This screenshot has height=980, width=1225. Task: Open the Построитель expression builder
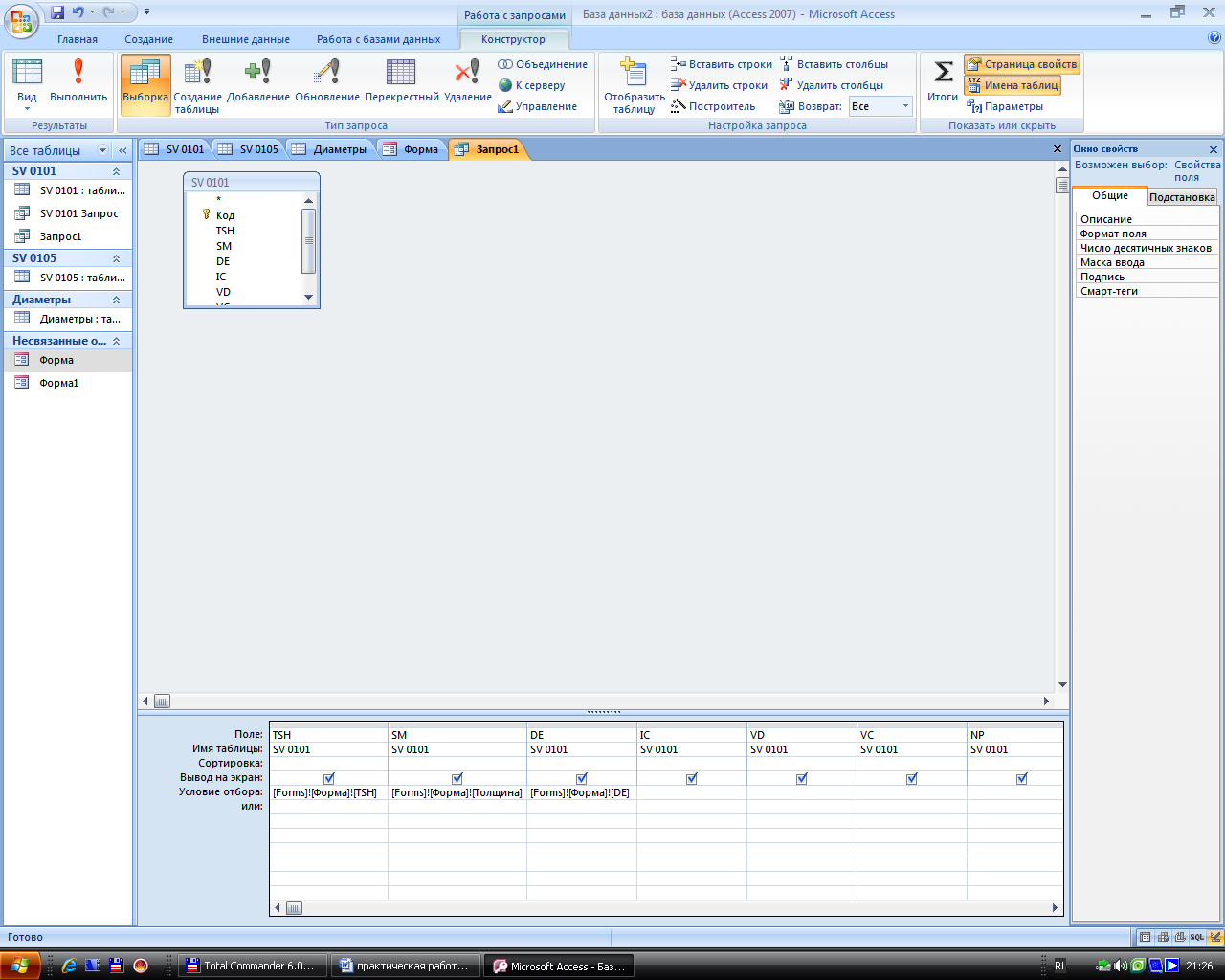point(714,106)
